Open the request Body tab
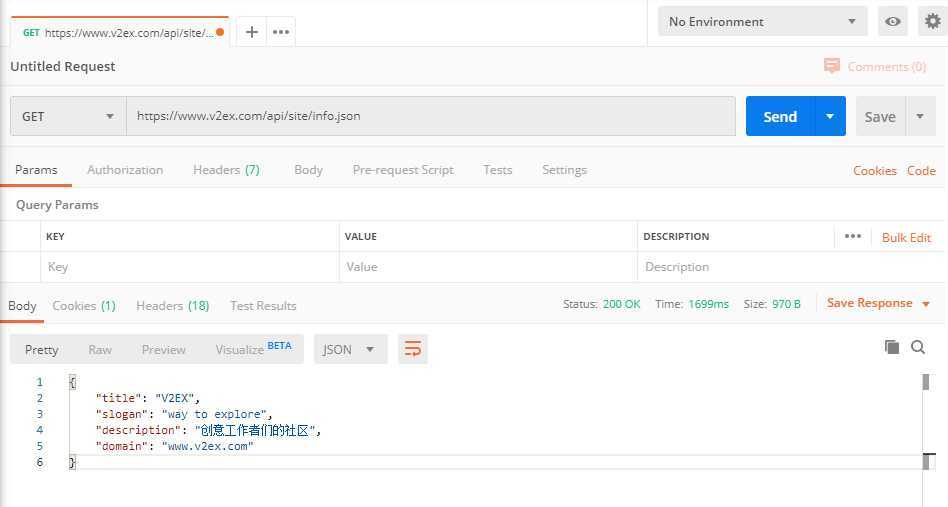The height and width of the screenshot is (507, 948). point(308,170)
